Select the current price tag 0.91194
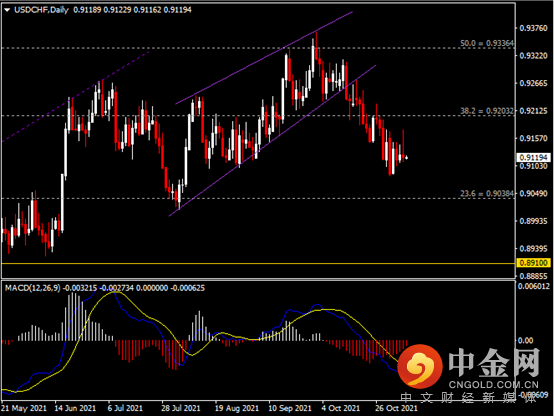This screenshot has height=416, width=554. click(534, 157)
